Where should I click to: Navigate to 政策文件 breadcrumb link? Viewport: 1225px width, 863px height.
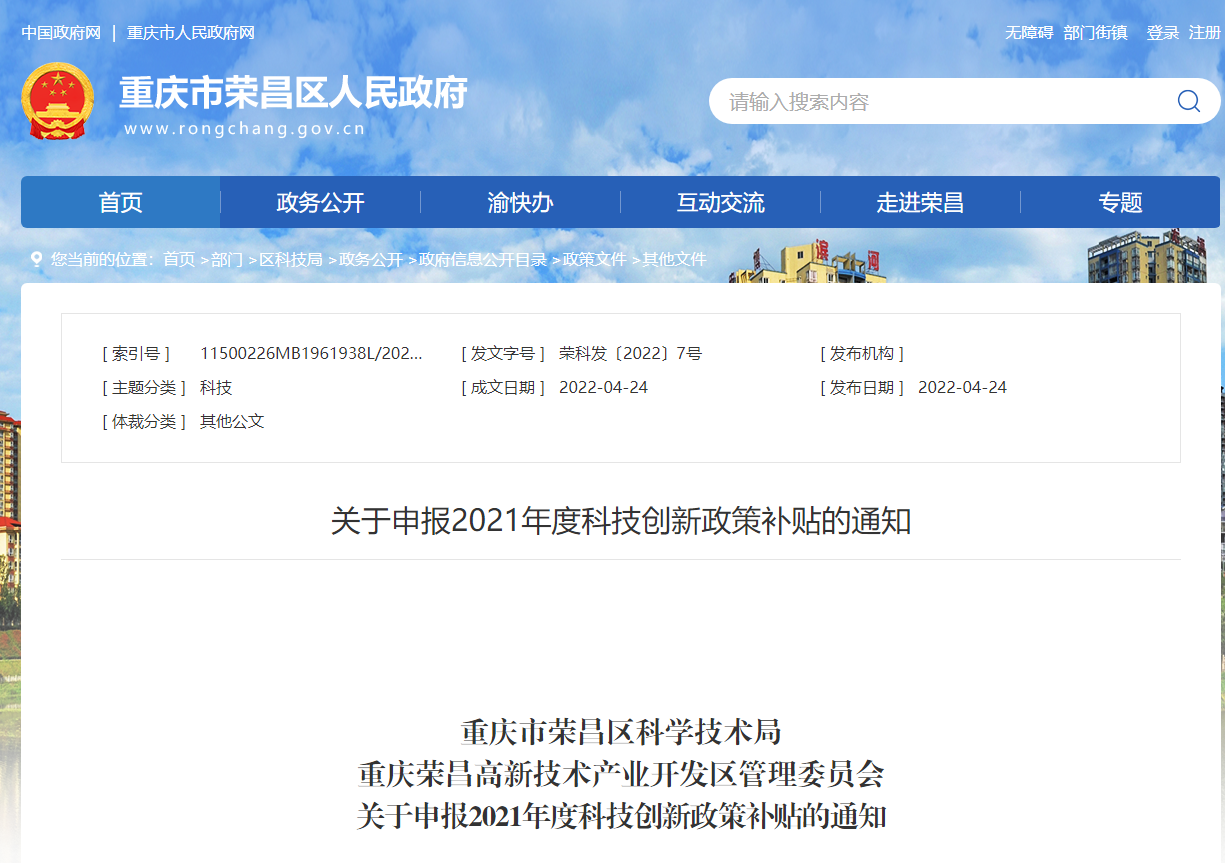pyautogui.click(x=595, y=260)
